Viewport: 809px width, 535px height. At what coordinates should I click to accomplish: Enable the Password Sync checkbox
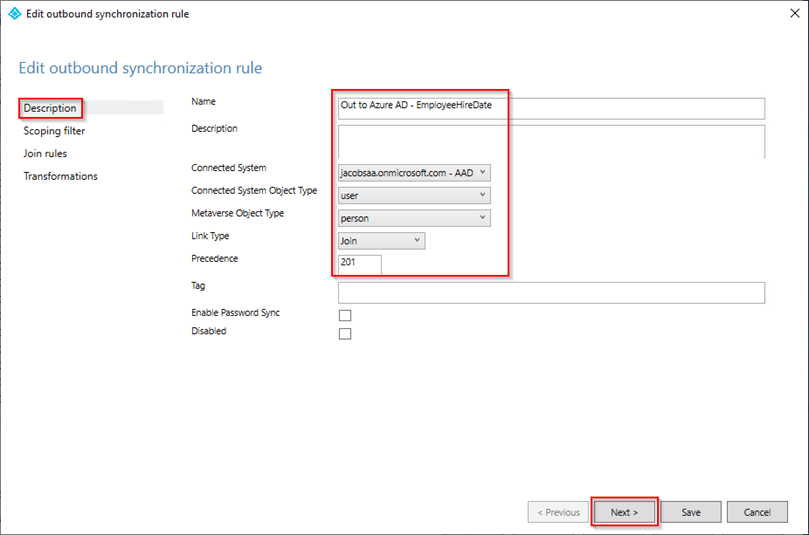click(x=345, y=315)
